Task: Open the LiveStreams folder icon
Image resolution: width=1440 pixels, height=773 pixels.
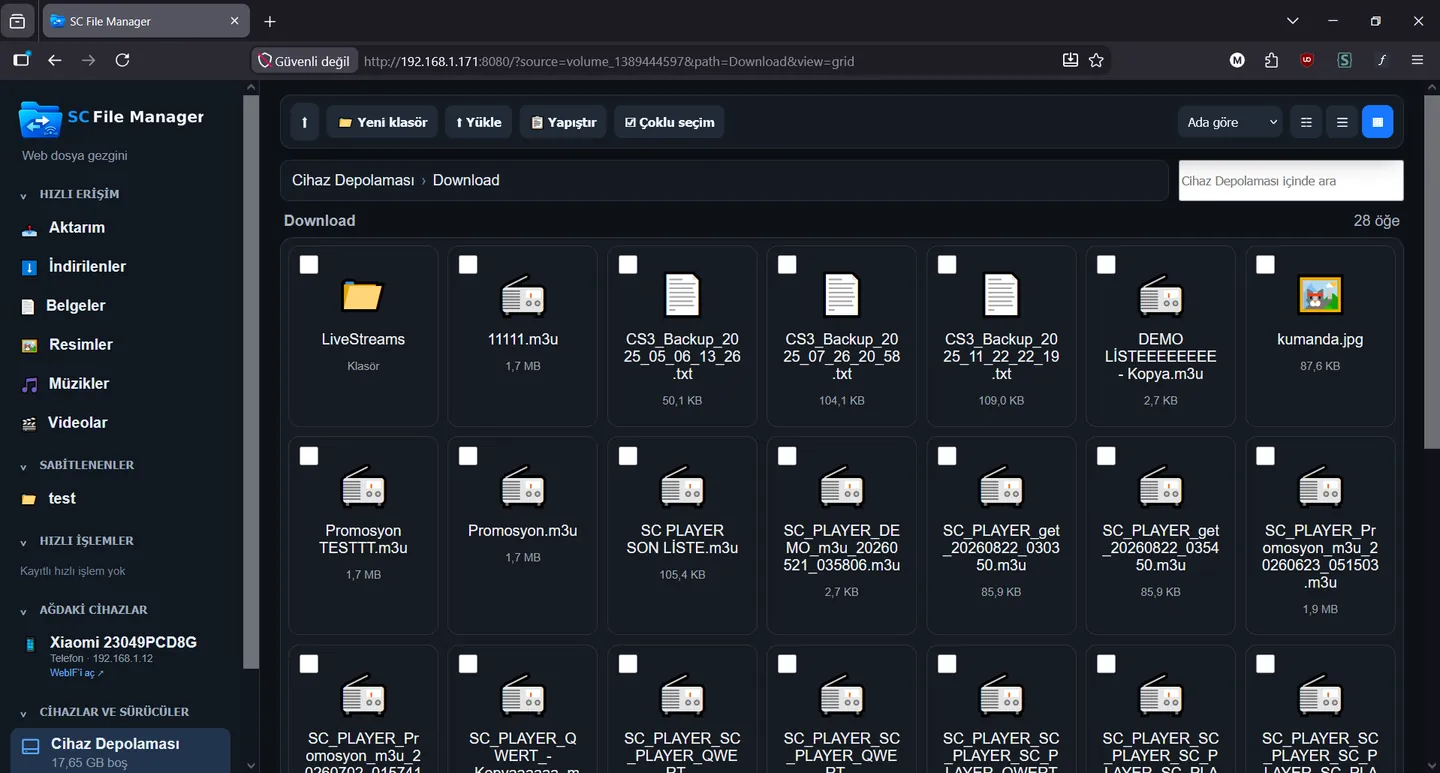Action: tap(363, 296)
